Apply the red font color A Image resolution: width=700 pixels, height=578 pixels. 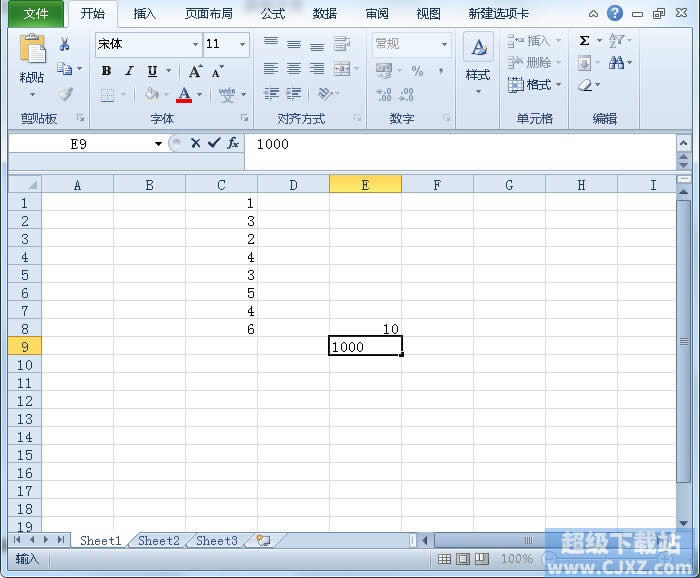[x=184, y=95]
